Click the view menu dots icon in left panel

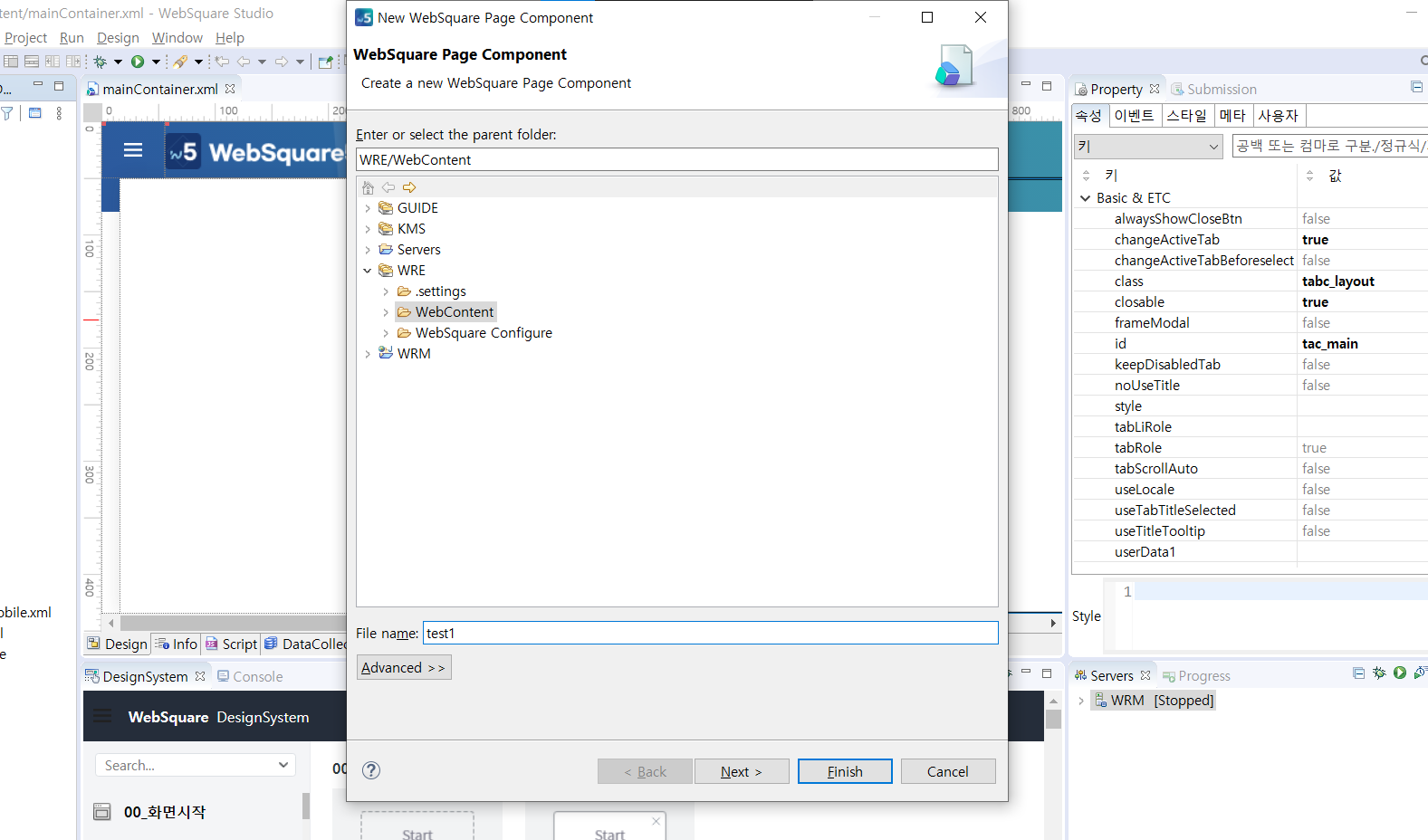[59, 113]
